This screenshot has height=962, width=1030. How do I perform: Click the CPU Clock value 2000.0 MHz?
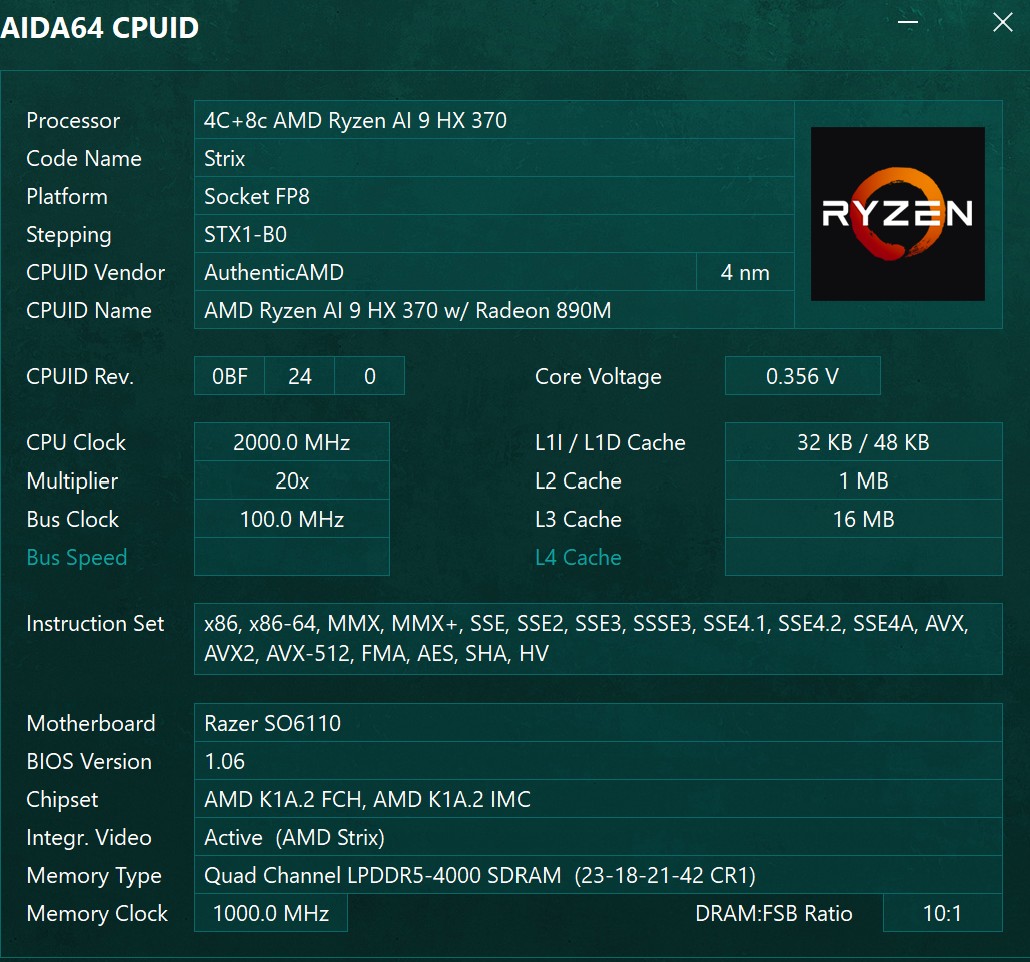click(292, 442)
